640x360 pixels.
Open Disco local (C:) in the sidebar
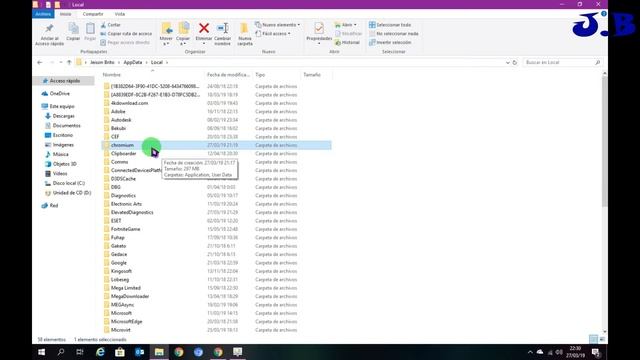69,183
